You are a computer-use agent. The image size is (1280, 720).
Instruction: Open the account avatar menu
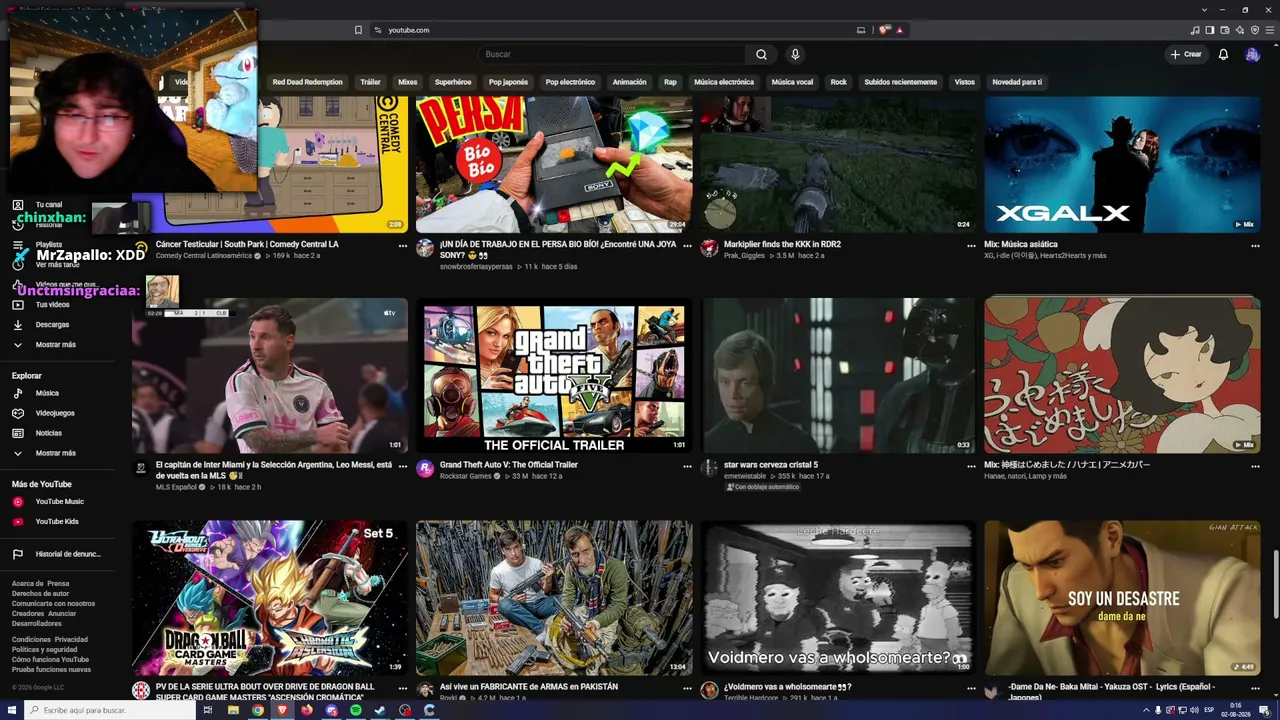pyautogui.click(x=1252, y=54)
